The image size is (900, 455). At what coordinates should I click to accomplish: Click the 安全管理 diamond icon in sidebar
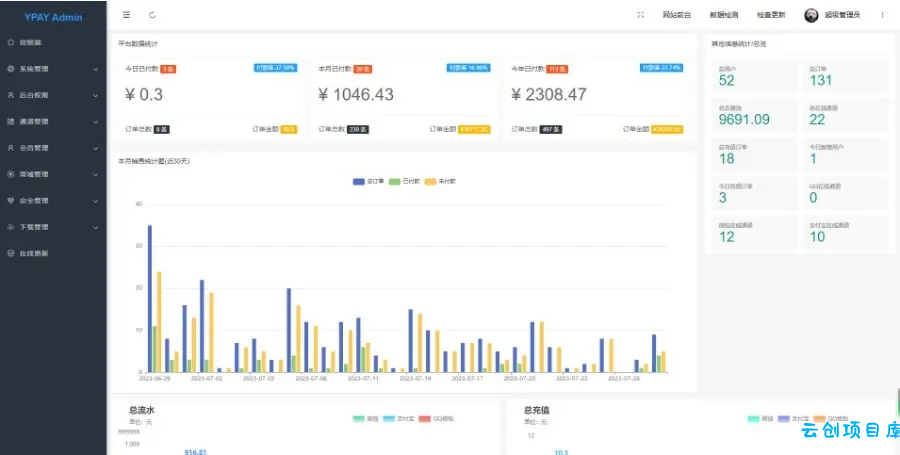click(x=11, y=201)
